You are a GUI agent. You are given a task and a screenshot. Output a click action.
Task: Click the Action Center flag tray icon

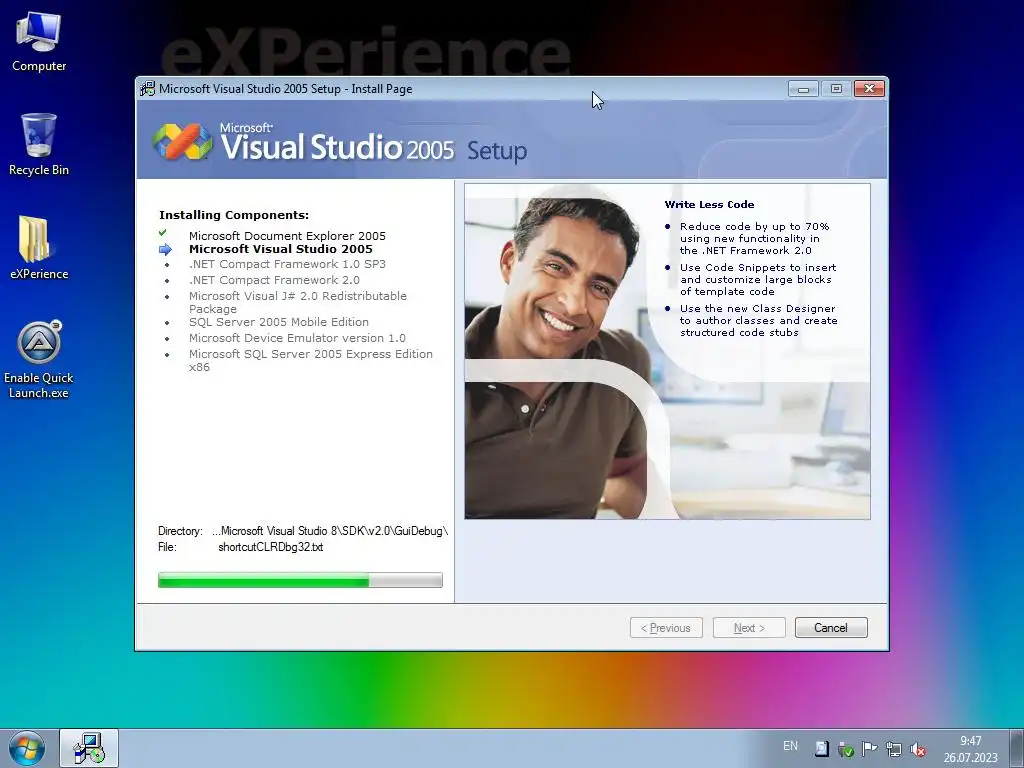pos(869,748)
